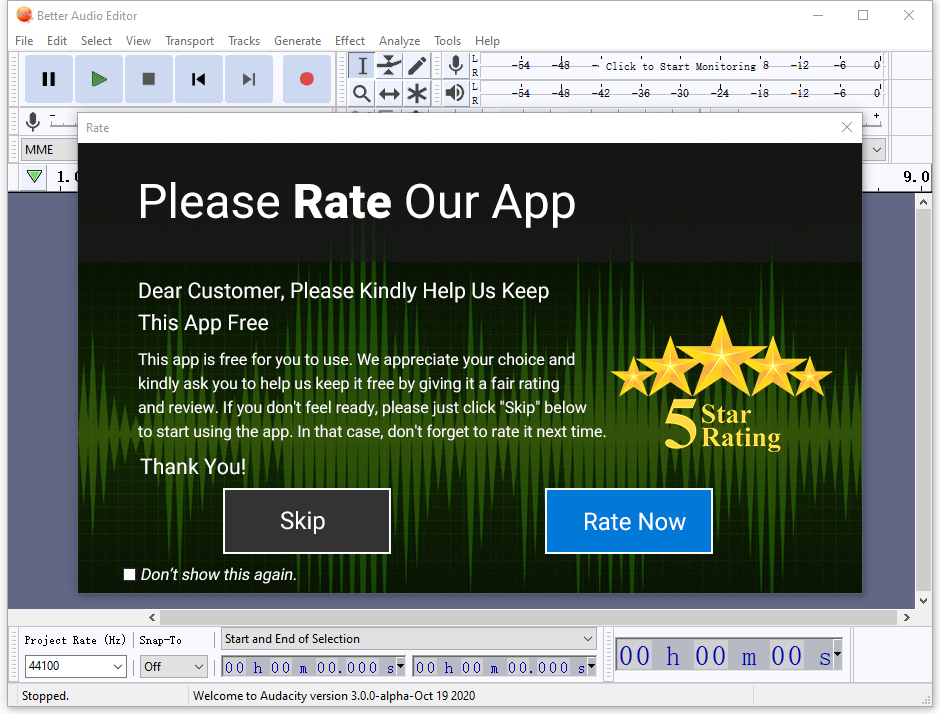The width and height of the screenshot is (940, 714).
Task: Skip to start of track
Action: coord(199,79)
